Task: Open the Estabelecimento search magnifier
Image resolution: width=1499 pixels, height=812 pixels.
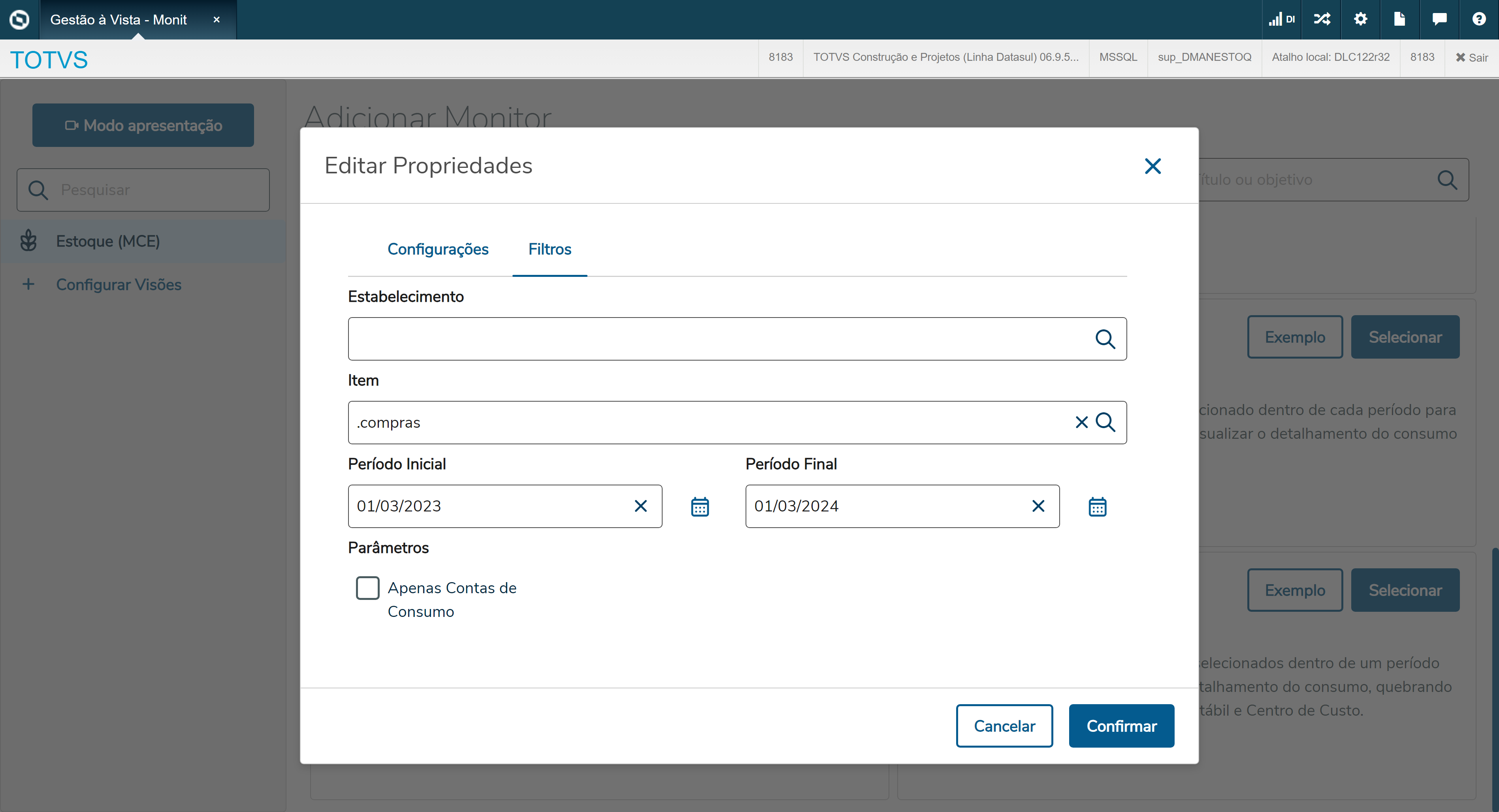Action: (x=1104, y=338)
